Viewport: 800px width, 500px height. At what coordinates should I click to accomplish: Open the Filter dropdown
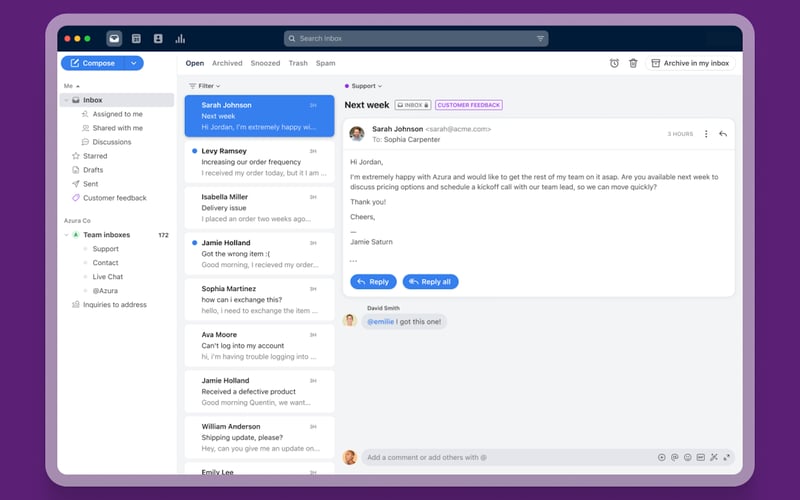tap(205, 86)
